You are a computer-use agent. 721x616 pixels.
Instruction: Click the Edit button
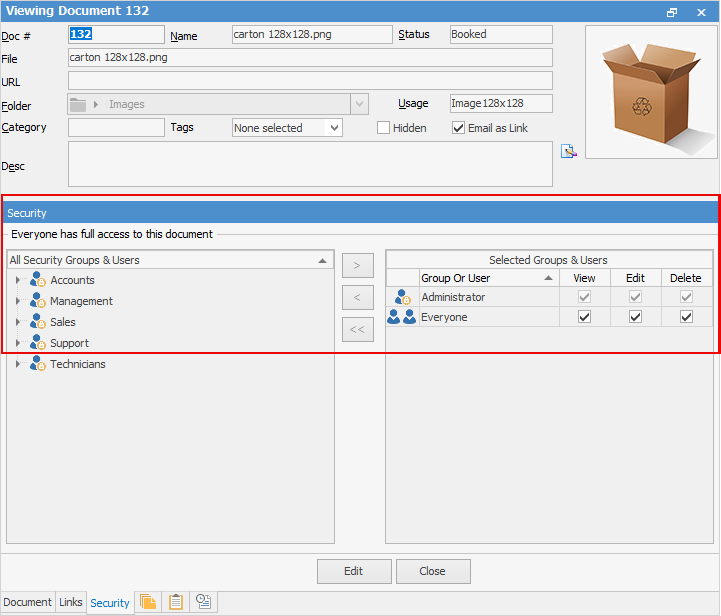coord(353,571)
